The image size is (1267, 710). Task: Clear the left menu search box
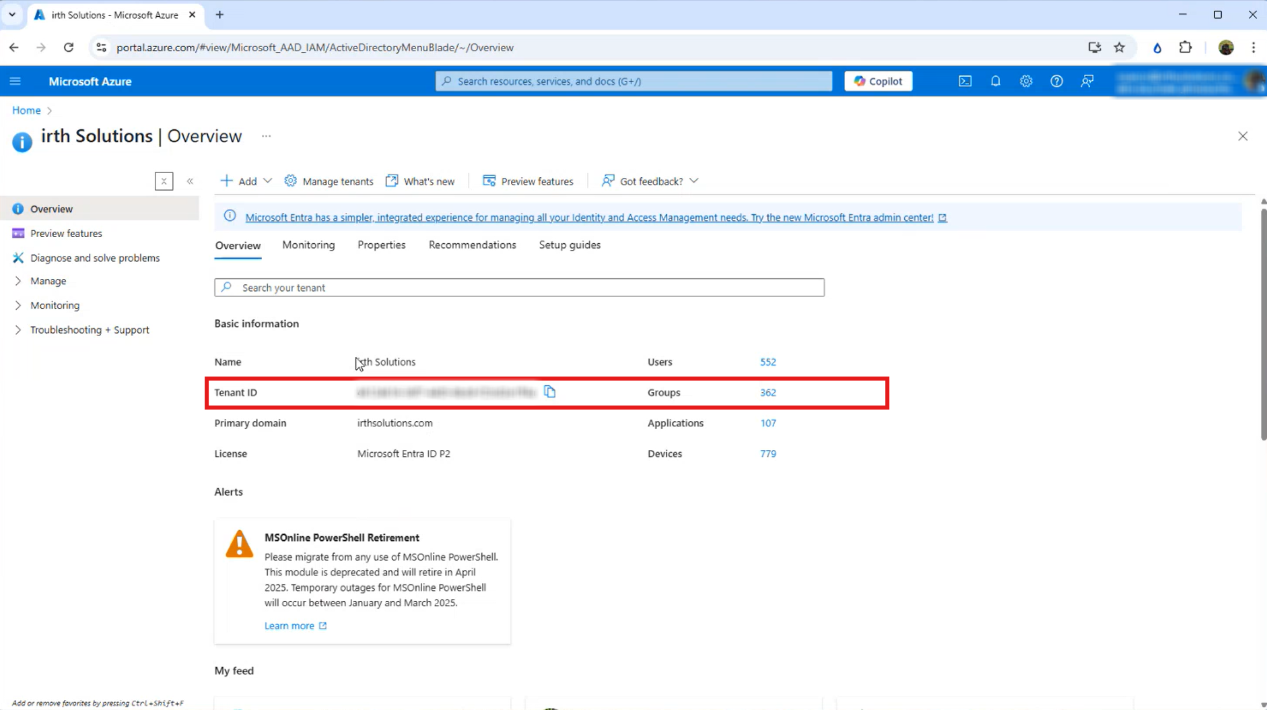click(x=164, y=181)
